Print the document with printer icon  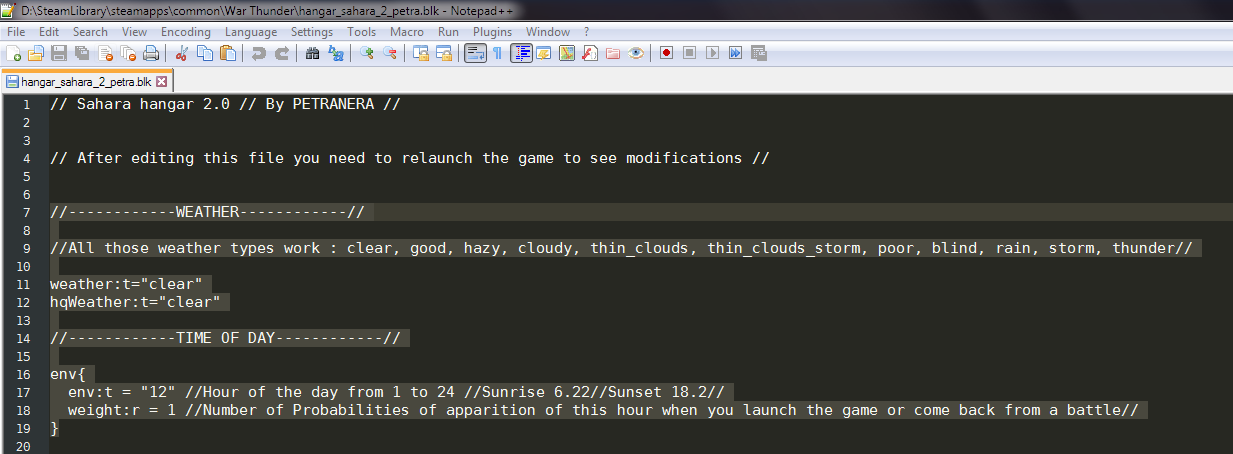tap(151, 53)
